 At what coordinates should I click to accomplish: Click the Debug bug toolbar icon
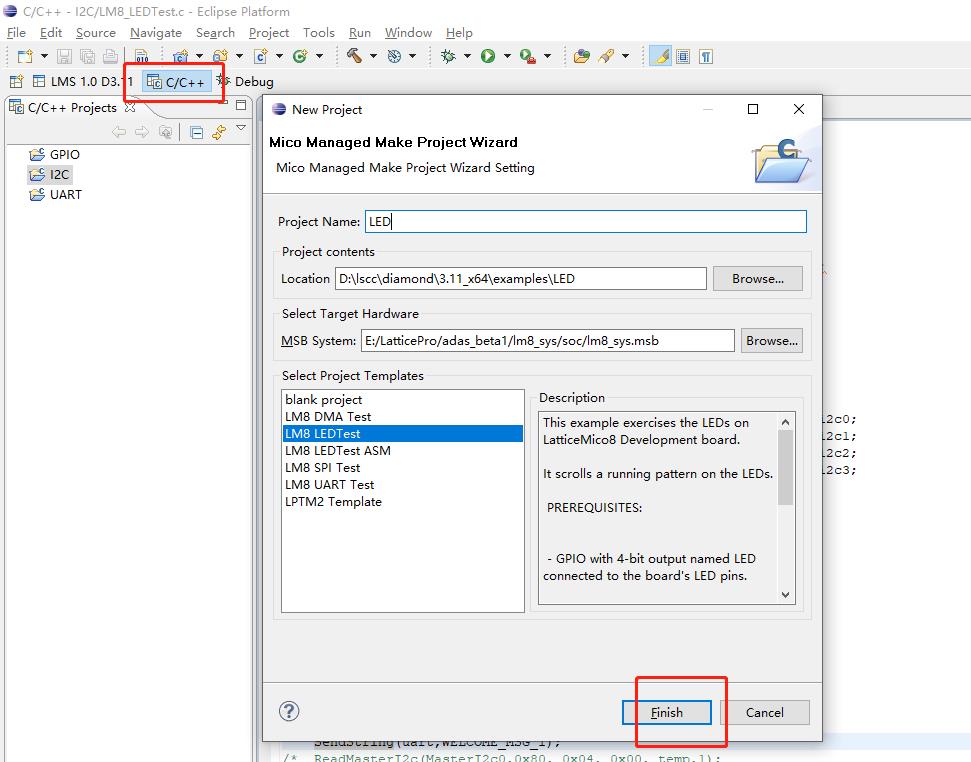pyautogui.click(x=448, y=56)
